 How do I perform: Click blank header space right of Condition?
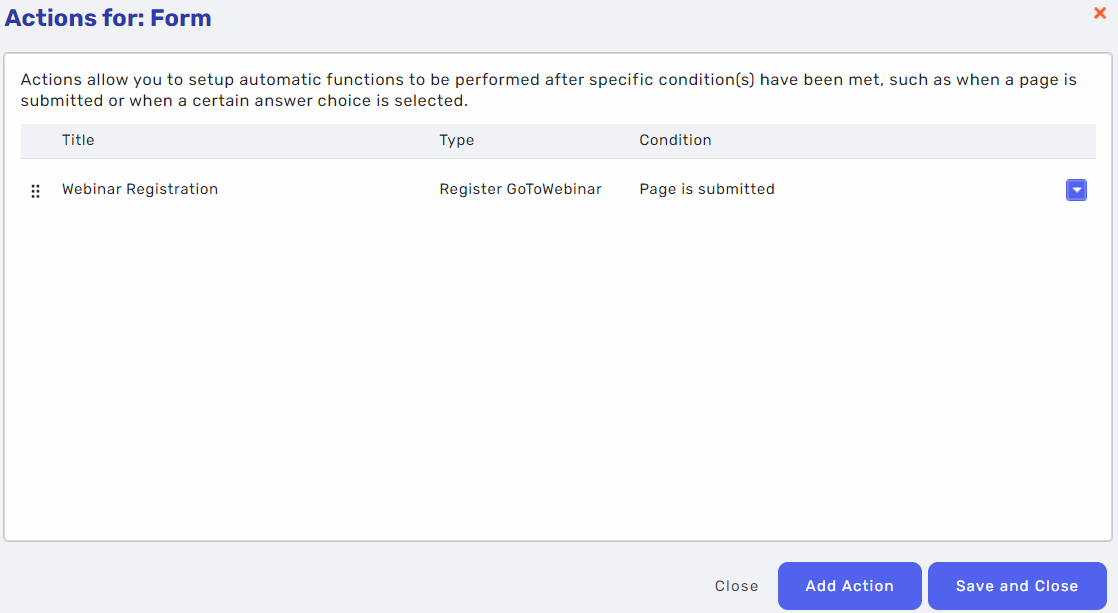[903, 140]
